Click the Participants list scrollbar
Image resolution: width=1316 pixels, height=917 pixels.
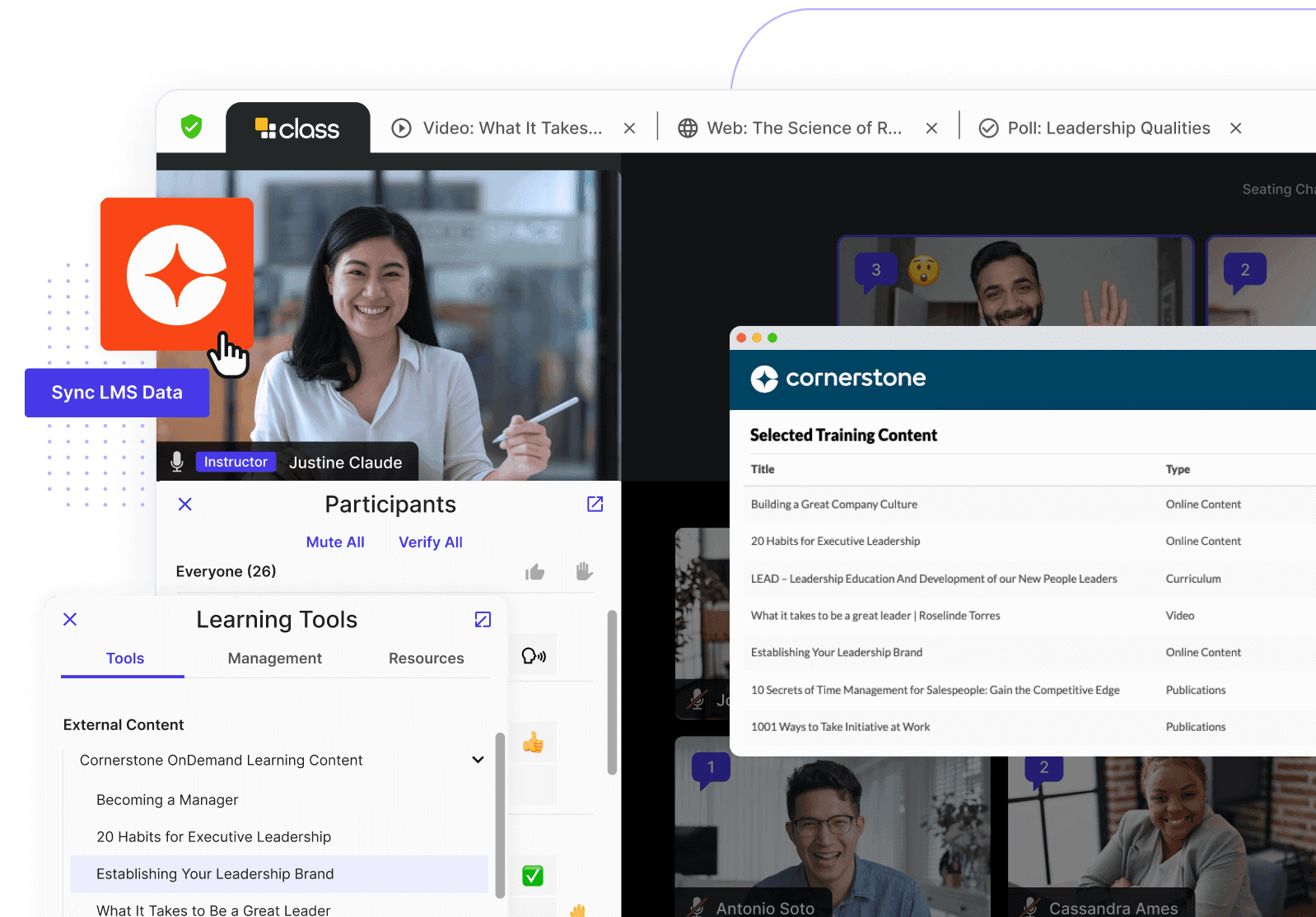(x=612, y=692)
